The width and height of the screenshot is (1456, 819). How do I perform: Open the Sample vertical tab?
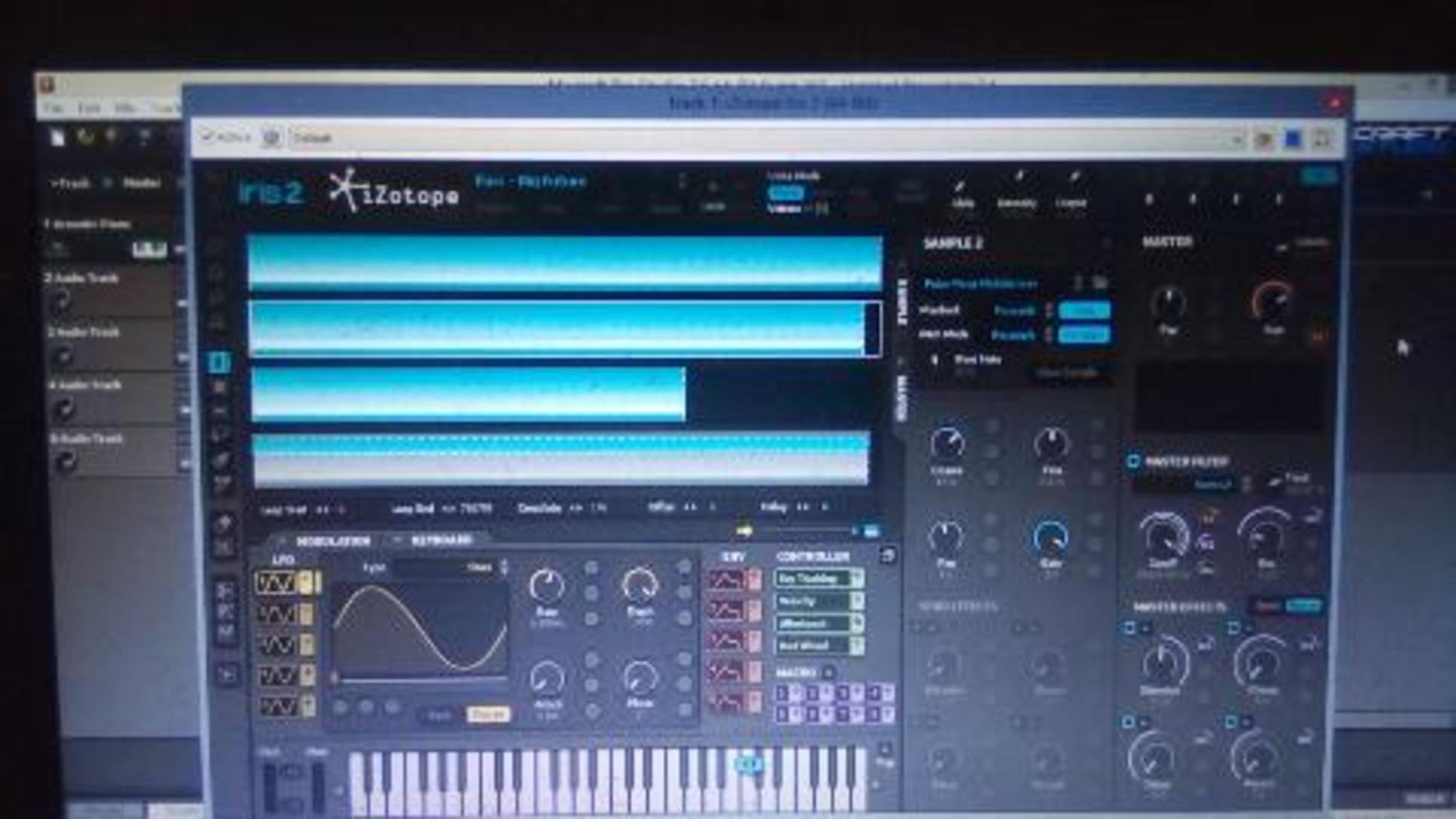[x=902, y=301]
